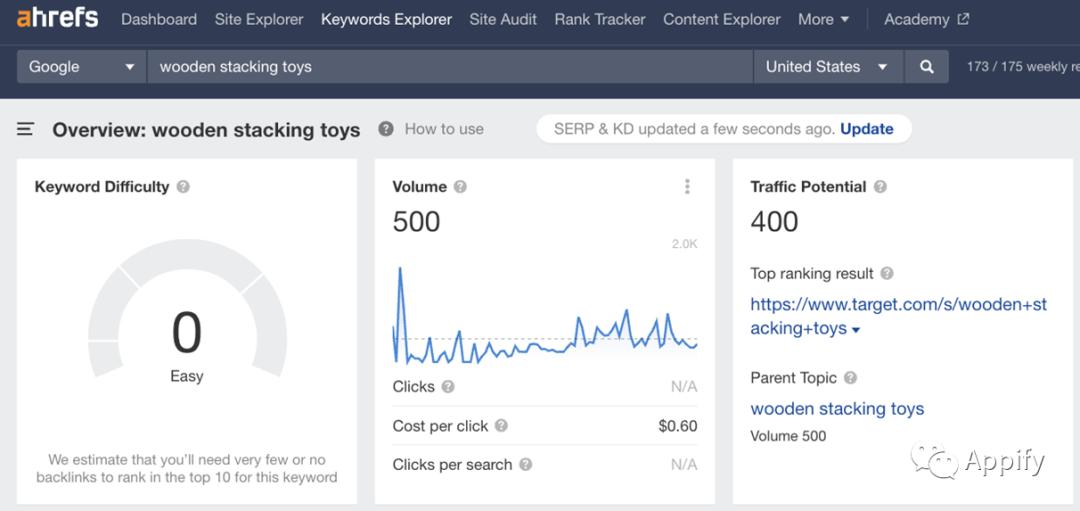Click help icon next to Volume

click(460, 187)
